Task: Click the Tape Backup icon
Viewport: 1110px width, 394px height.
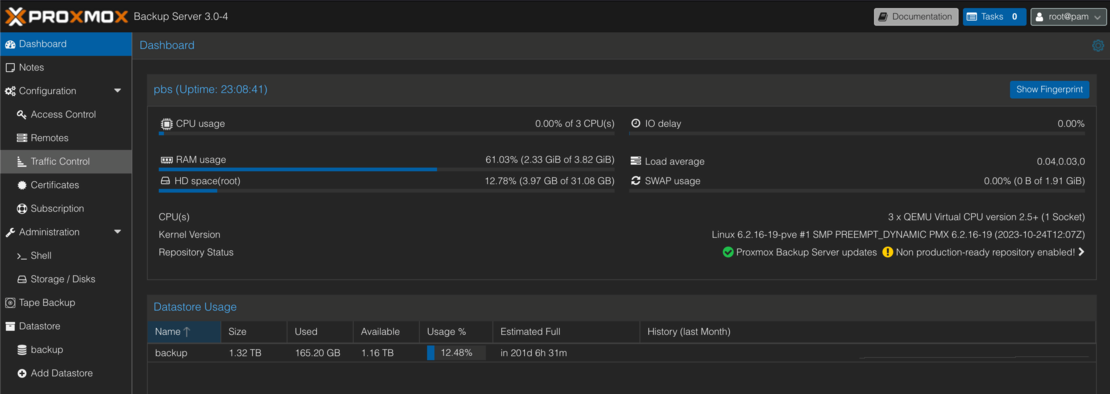Action: pyautogui.click(x=10, y=303)
